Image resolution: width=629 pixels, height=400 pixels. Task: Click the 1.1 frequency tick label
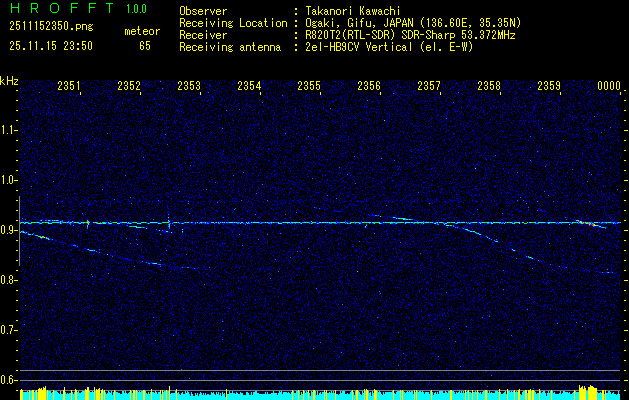pos(9,130)
